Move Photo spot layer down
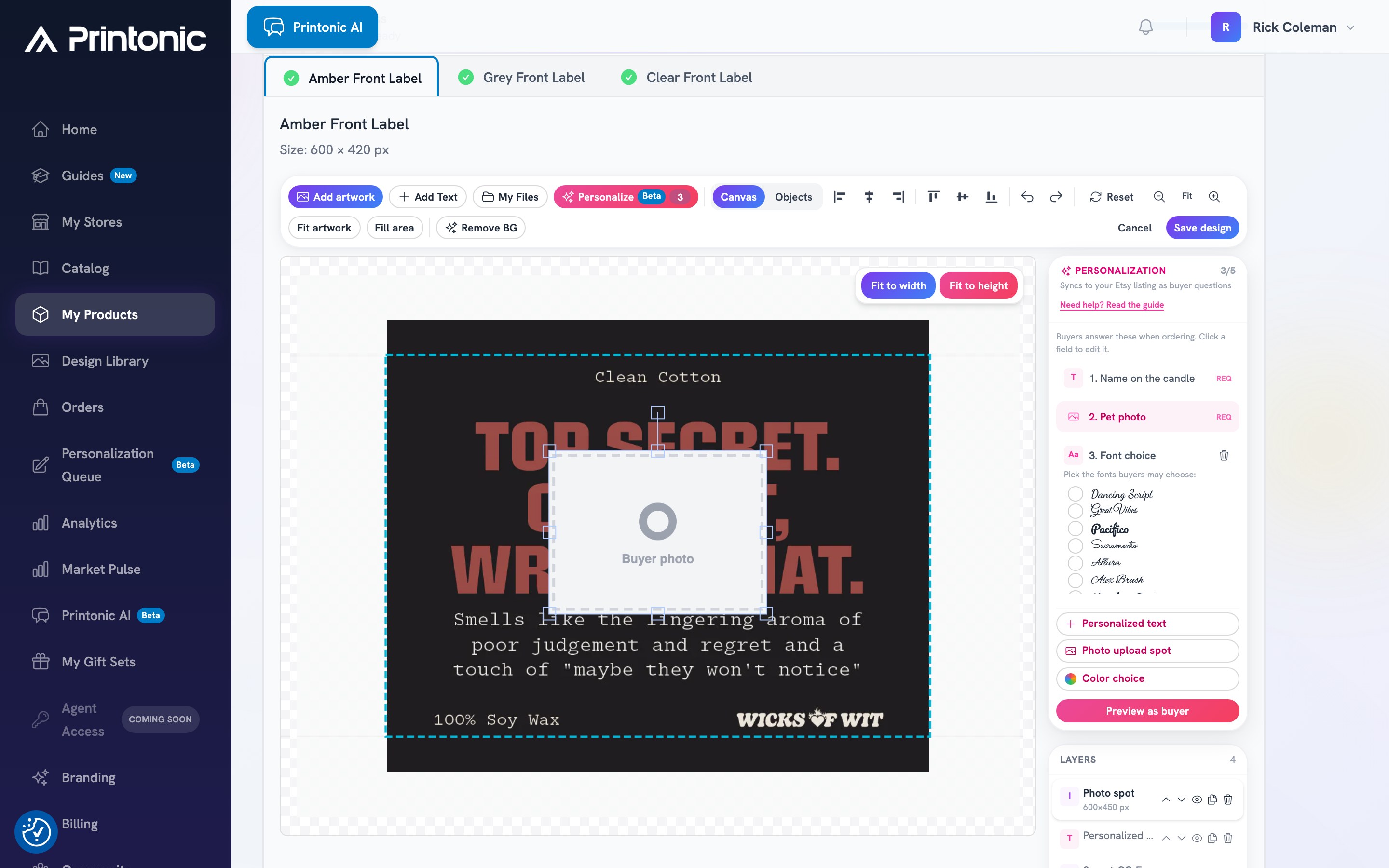Screen dimensions: 1389x868 point(1181,800)
